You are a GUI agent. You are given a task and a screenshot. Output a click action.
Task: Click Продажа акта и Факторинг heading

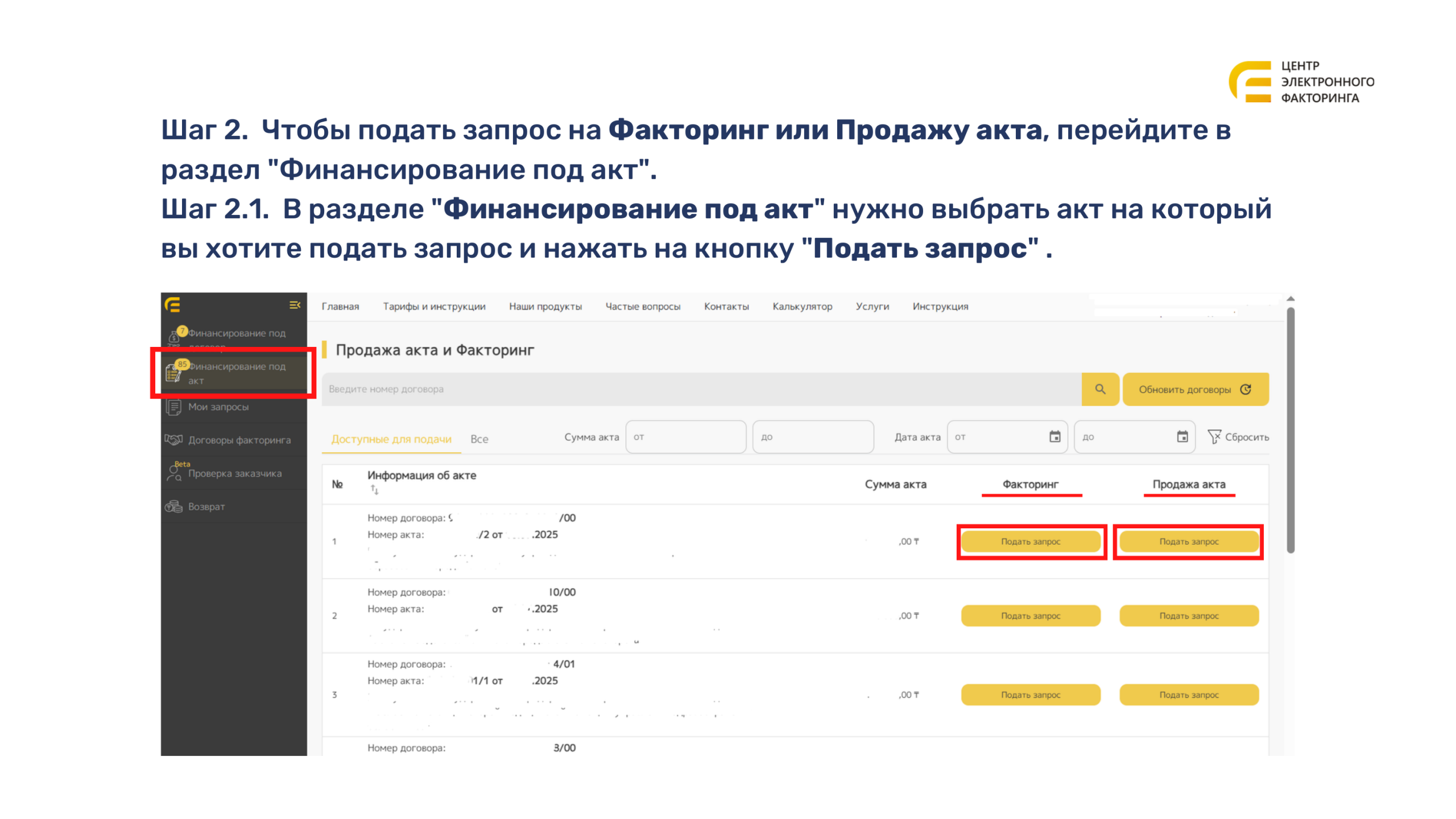tap(435, 350)
